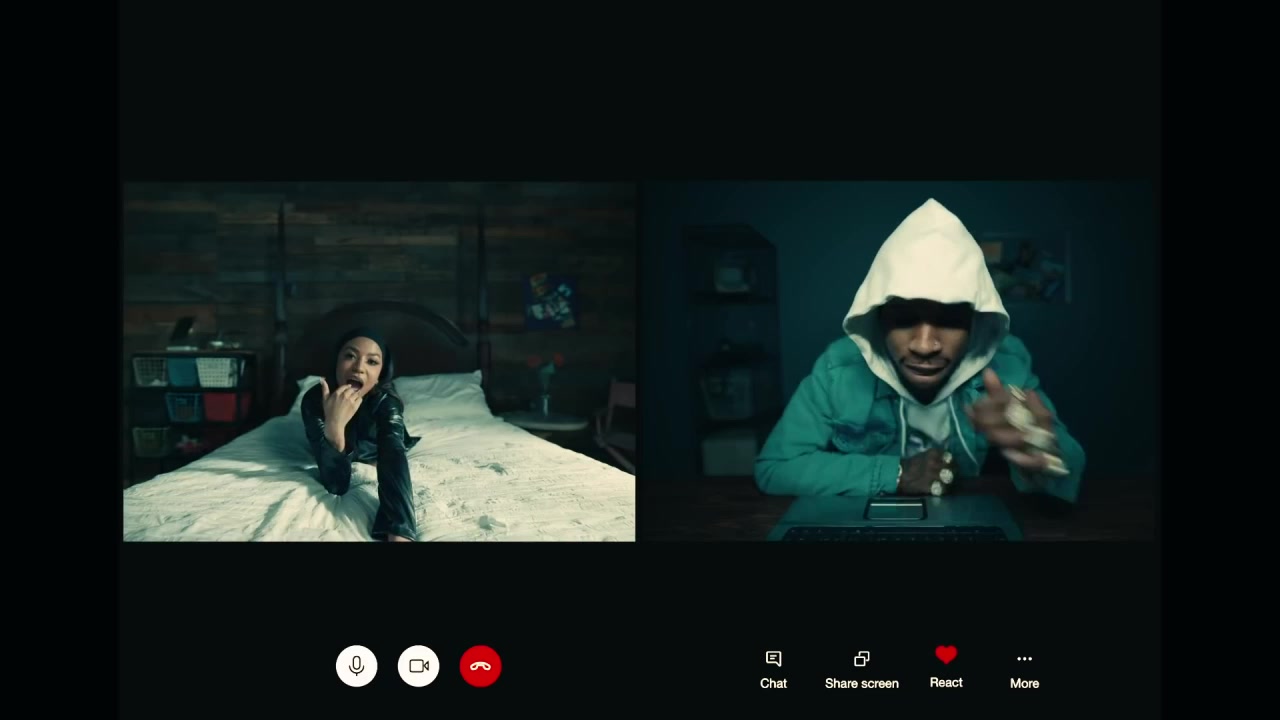Image resolution: width=1280 pixels, height=720 pixels.
Task: Click the wall poster in left video
Action: 552,301
